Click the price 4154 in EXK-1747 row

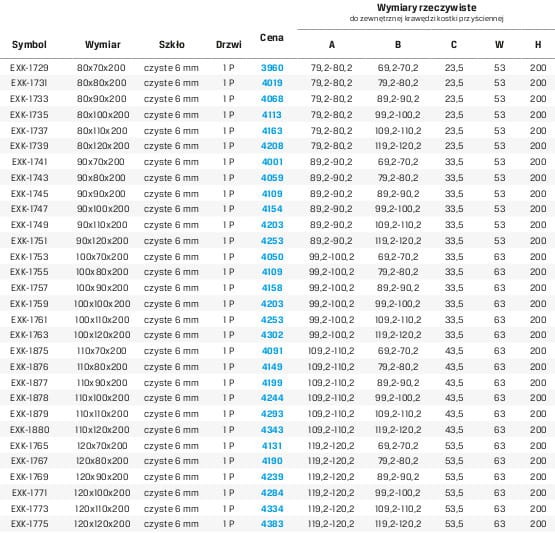pos(272,209)
